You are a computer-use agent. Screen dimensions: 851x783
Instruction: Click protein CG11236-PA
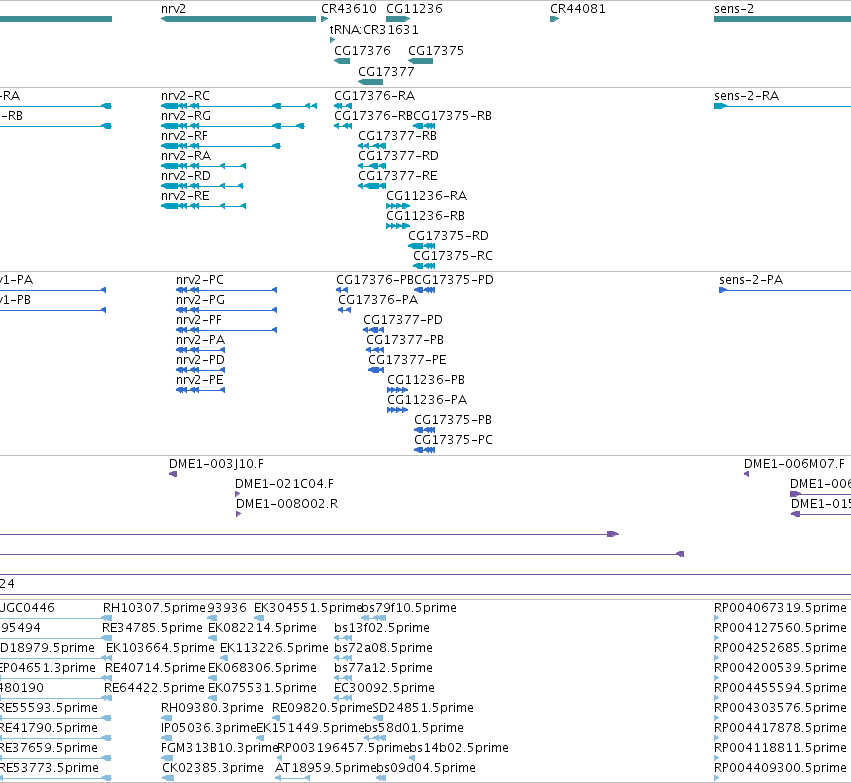pyautogui.click(x=427, y=401)
